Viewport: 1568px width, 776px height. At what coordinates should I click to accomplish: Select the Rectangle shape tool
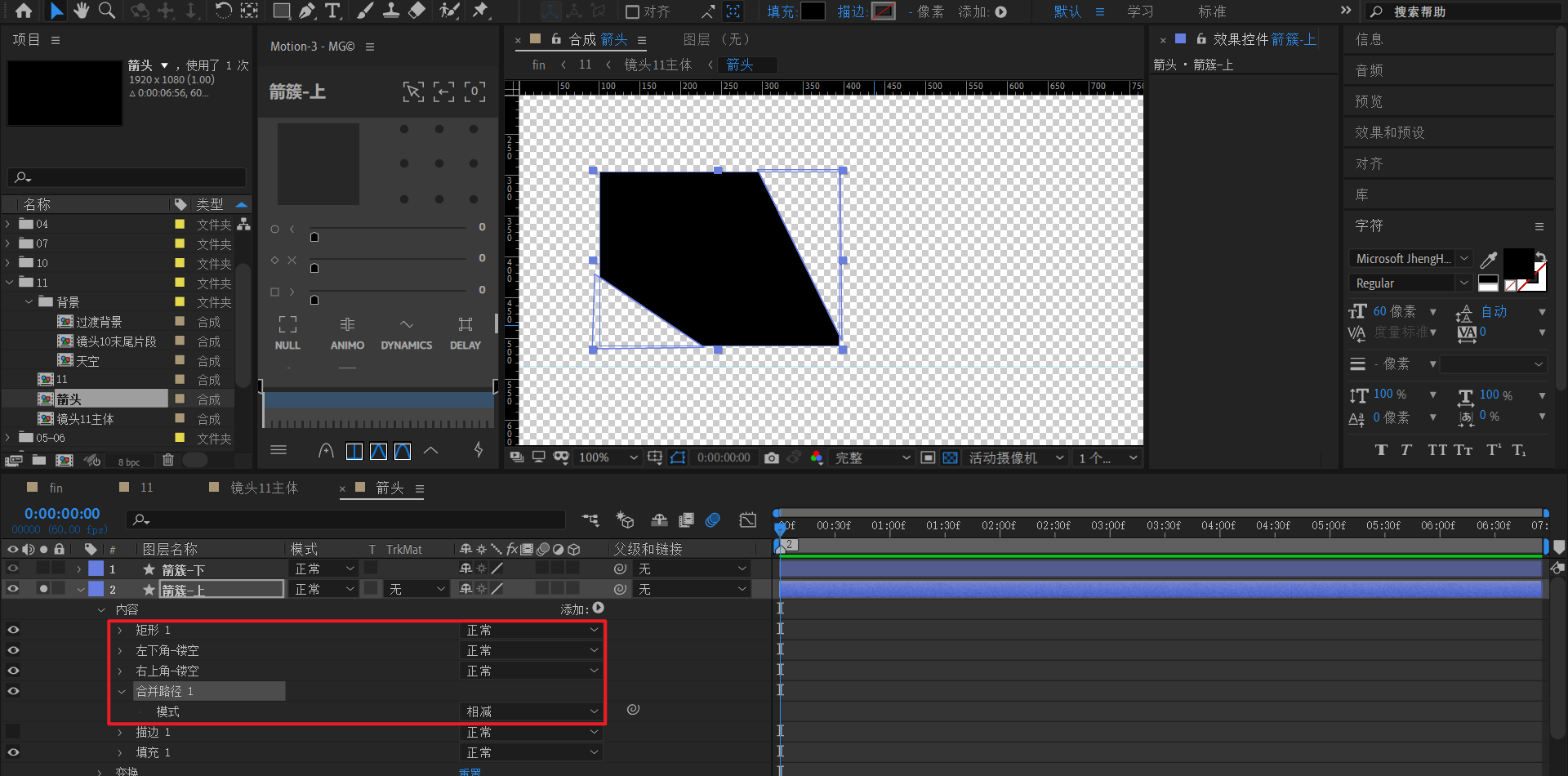(281, 11)
